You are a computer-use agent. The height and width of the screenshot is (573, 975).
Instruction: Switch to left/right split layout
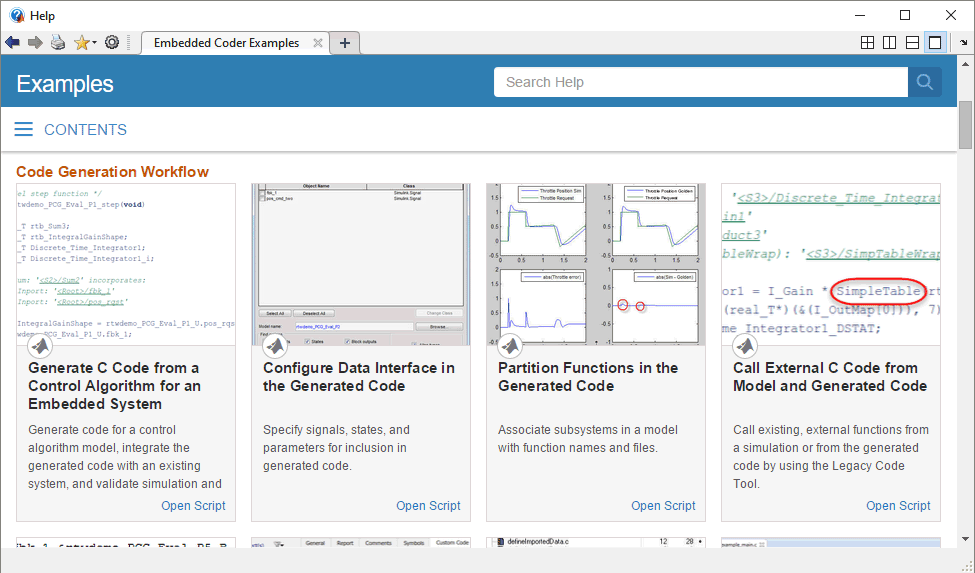(x=890, y=43)
